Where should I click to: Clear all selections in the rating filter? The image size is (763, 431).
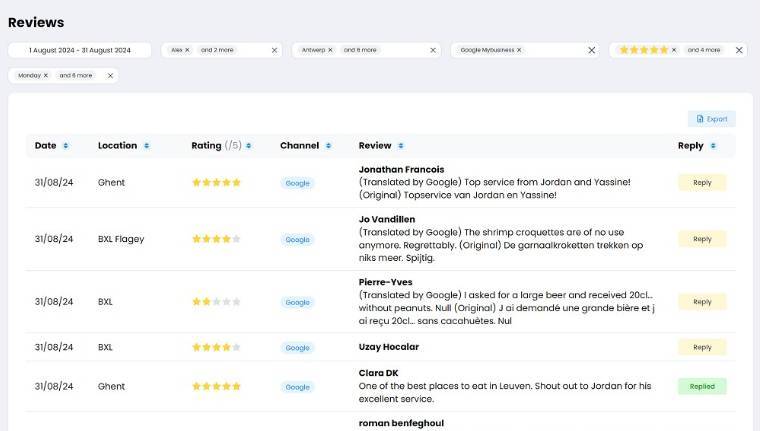coord(739,50)
